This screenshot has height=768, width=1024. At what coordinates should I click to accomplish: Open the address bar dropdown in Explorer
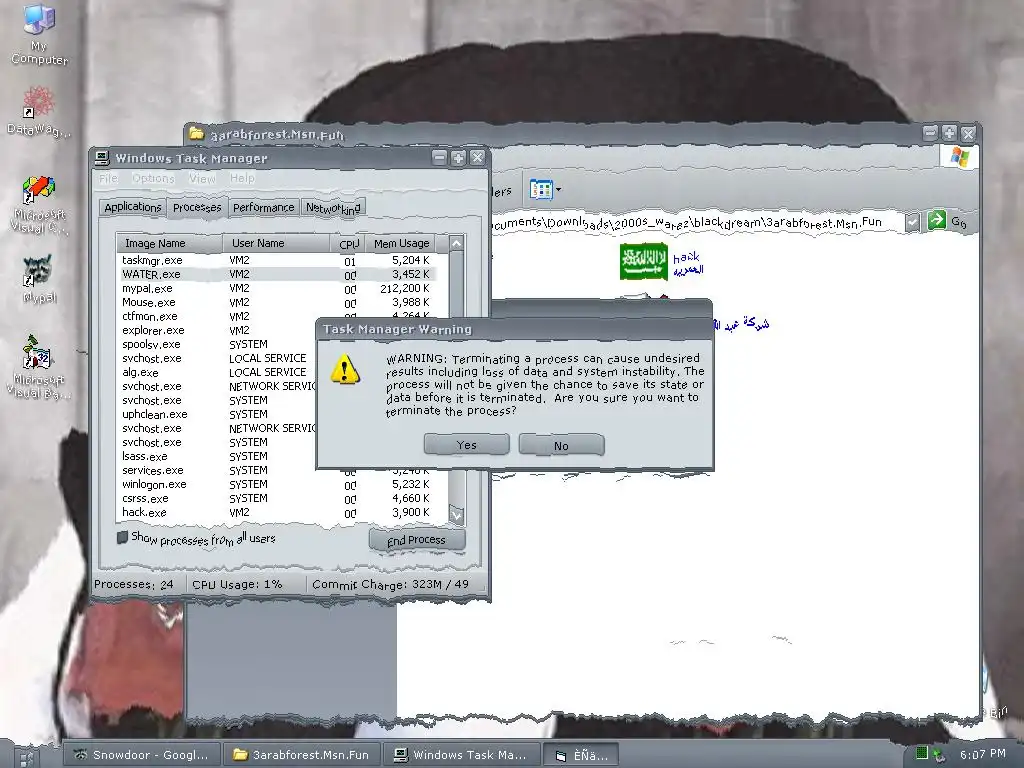click(x=912, y=222)
